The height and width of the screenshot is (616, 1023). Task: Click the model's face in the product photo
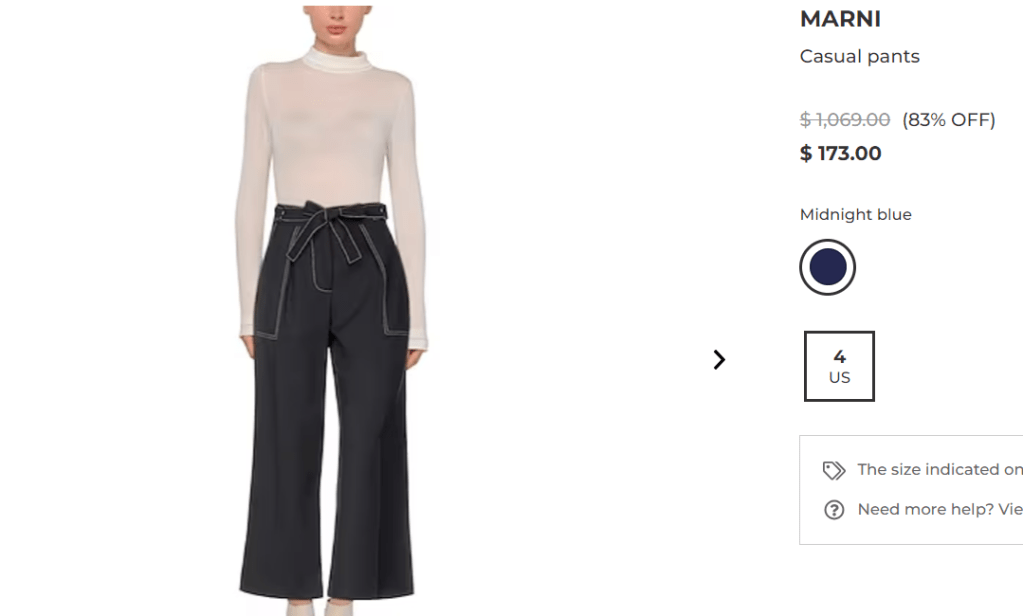coord(337,21)
